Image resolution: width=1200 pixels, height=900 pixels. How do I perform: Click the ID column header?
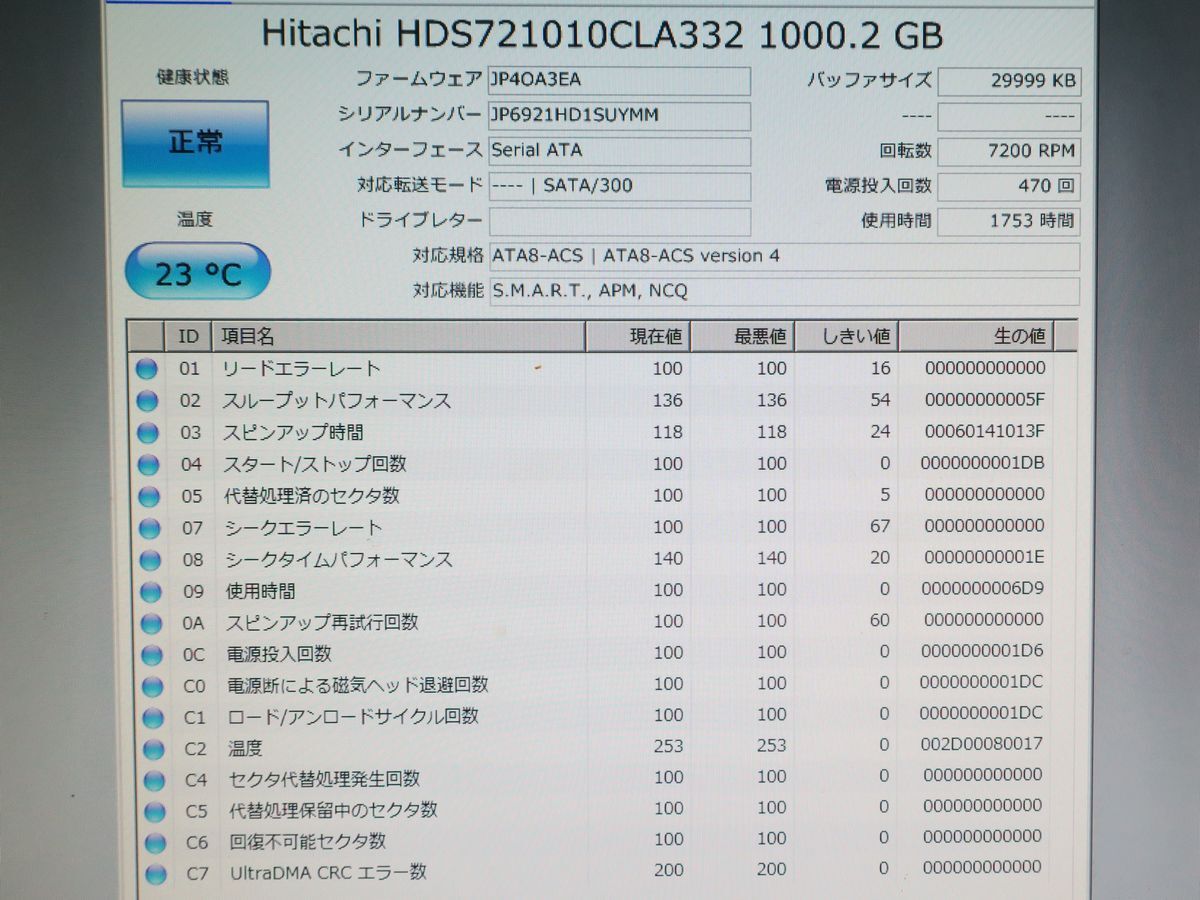(188, 336)
